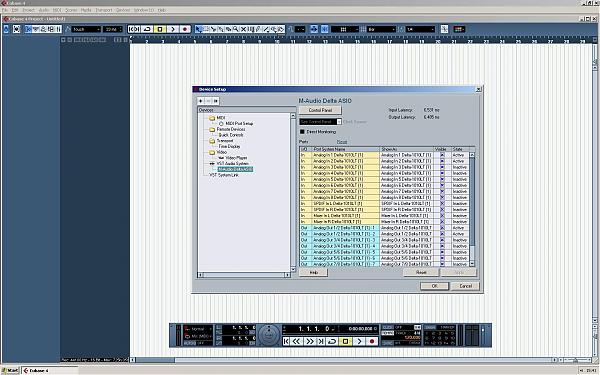This screenshot has height=375, width=600.
Task: Toggle Cycle in the transport panel
Action: 333,341
